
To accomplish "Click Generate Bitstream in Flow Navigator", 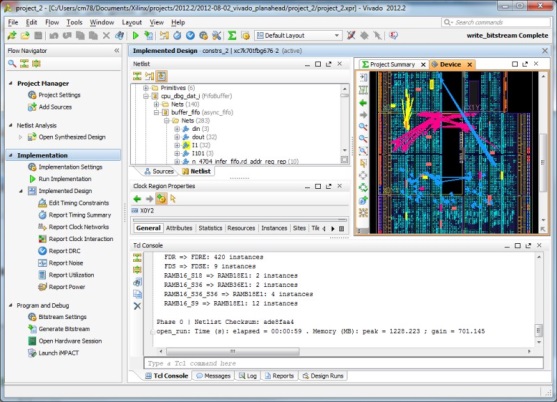I will click(64, 329).
